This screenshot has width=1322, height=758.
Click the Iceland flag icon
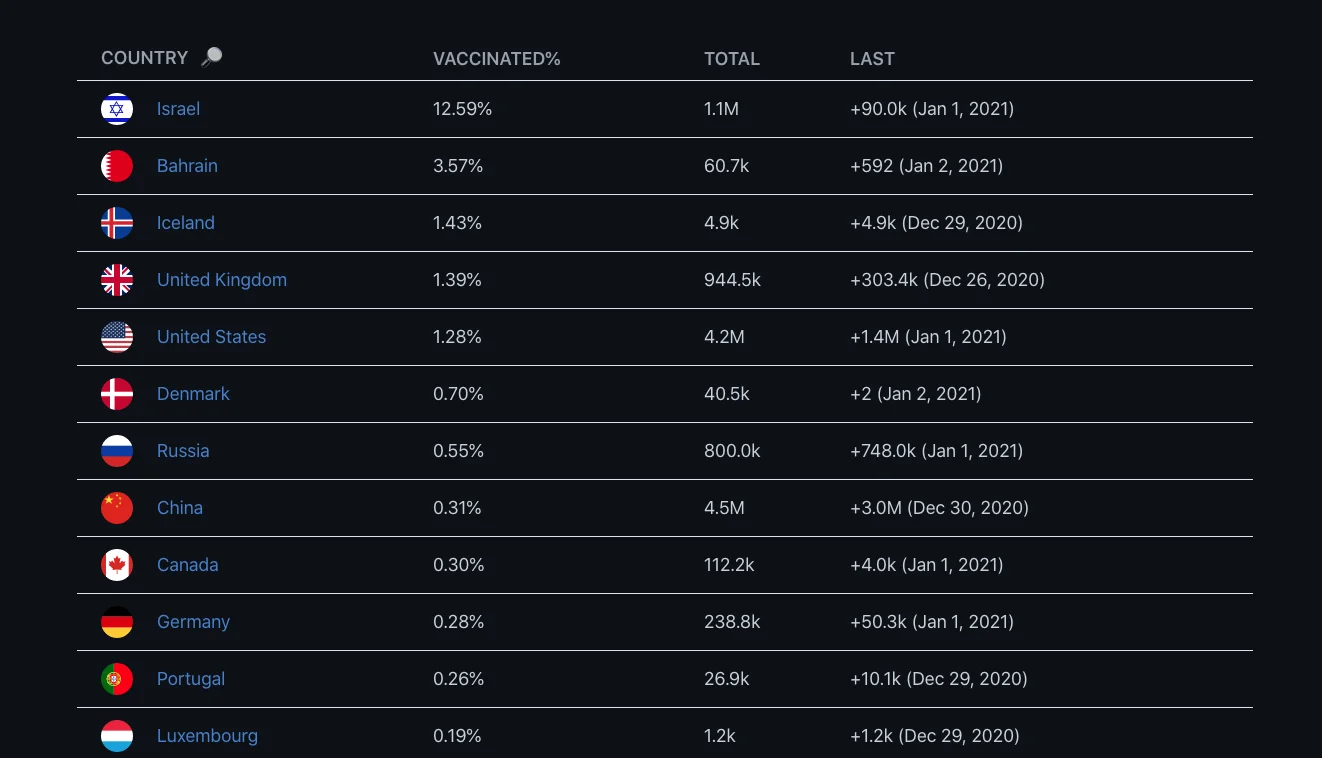(117, 223)
